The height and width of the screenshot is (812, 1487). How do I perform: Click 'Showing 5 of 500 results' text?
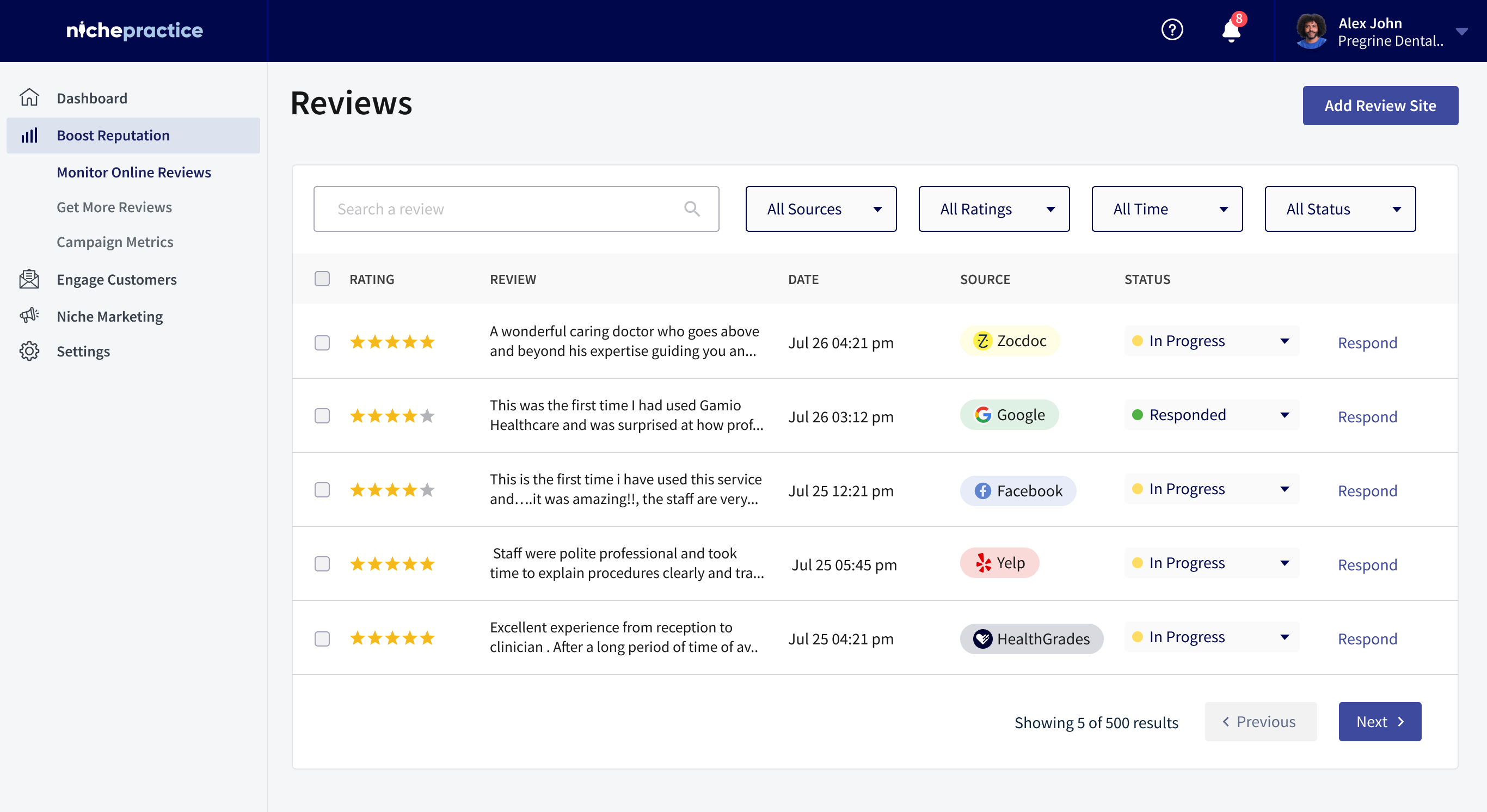(1096, 723)
